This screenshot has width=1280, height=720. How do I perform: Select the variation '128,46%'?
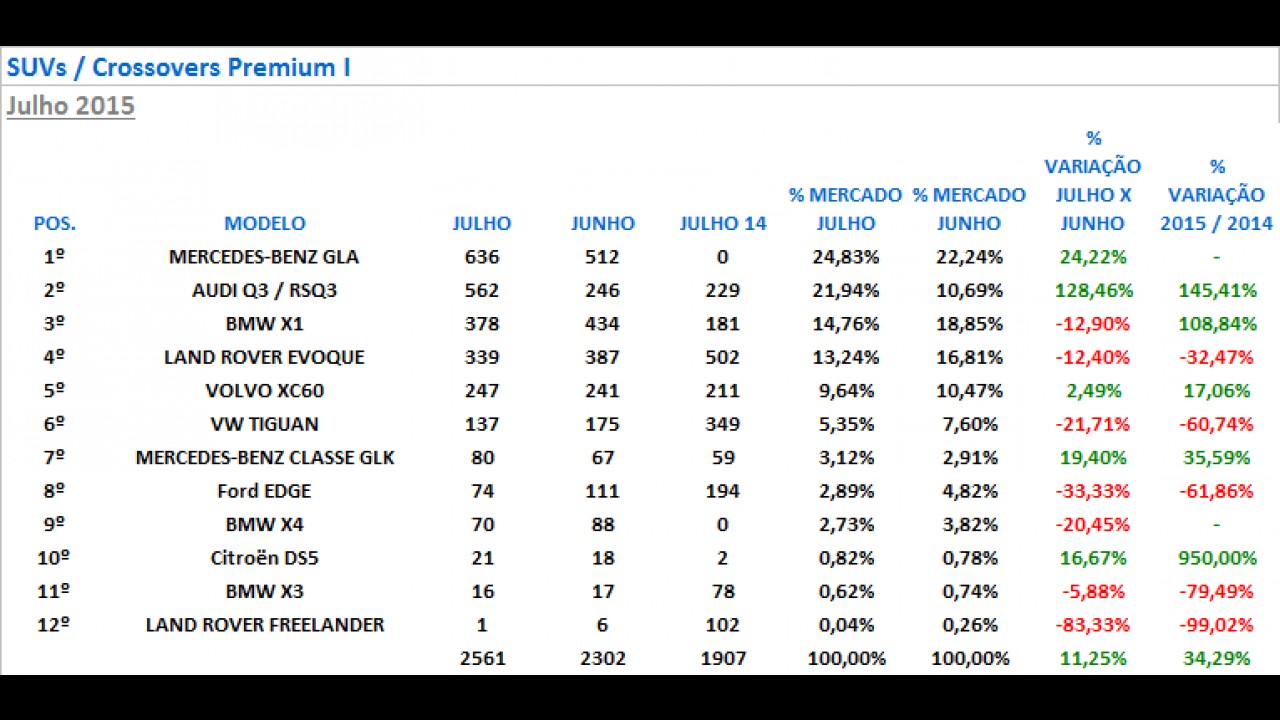pyautogui.click(x=1094, y=291)
